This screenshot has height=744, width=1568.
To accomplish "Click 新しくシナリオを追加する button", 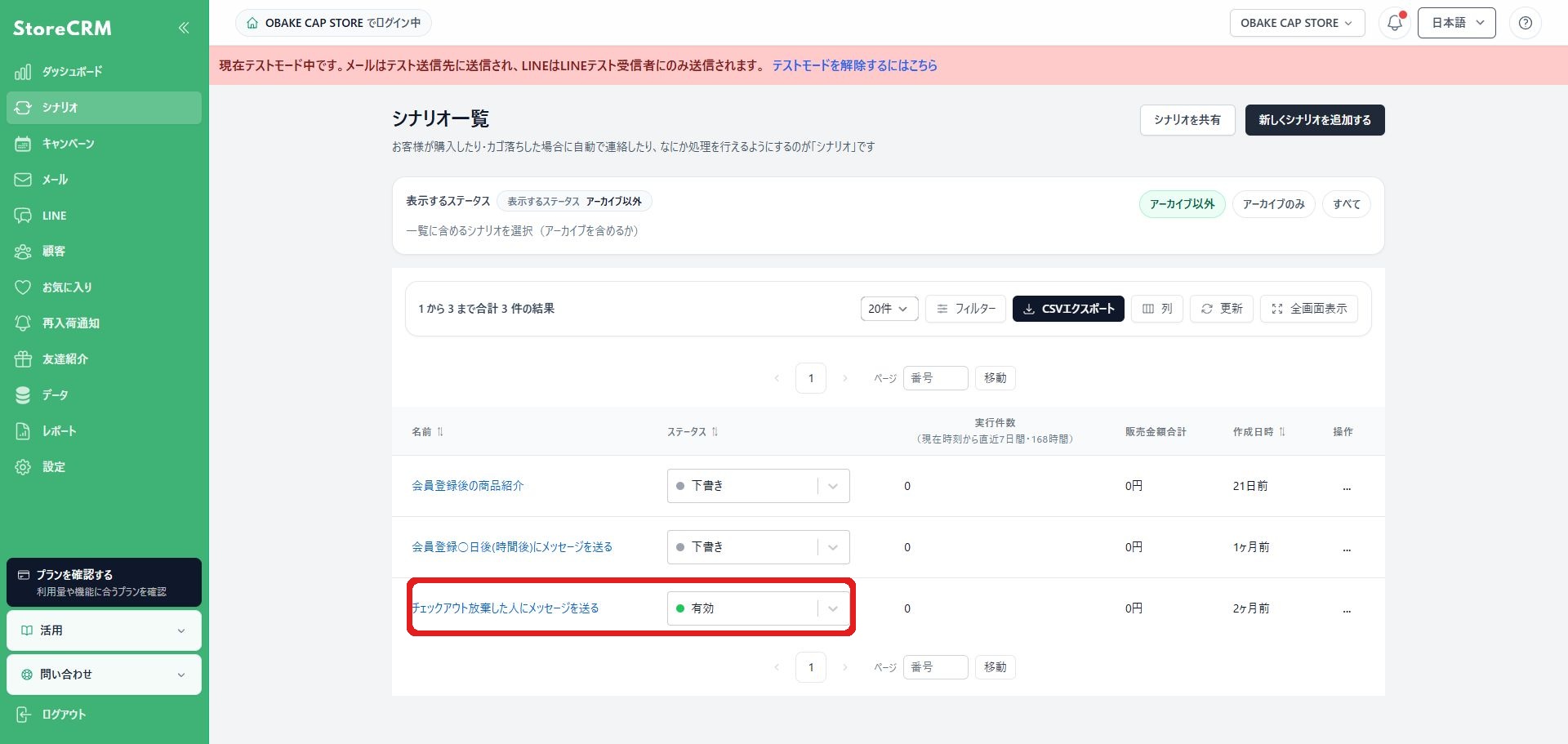I will click(x=1314, y=120).
